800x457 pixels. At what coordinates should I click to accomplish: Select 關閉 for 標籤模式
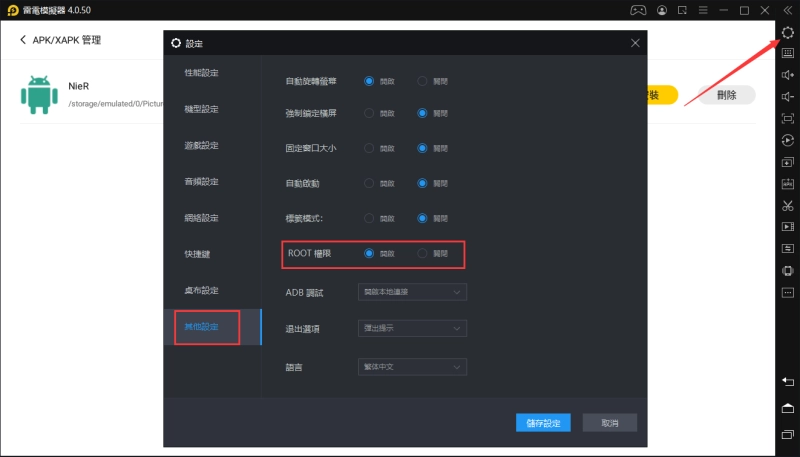pyautogui.click(x=422, y=218)
